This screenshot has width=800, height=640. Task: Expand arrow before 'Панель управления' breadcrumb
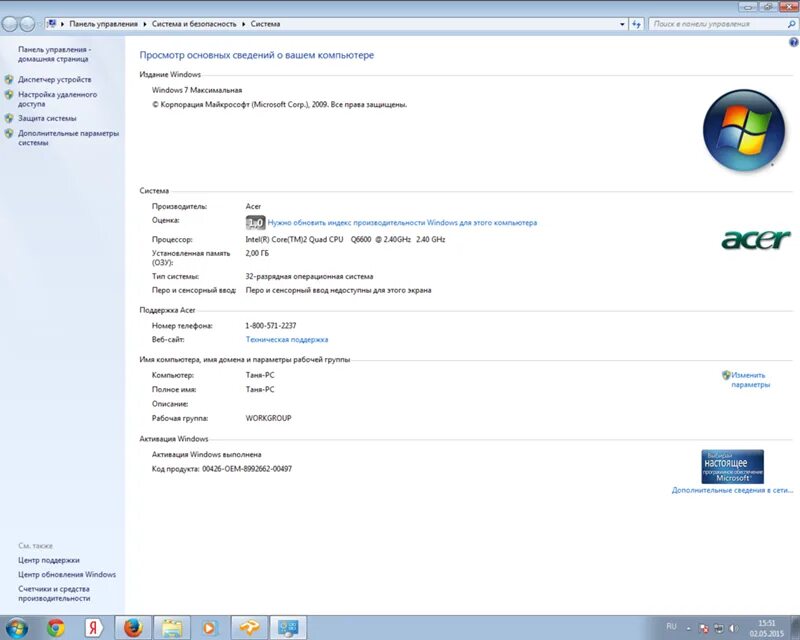(x=63, y=24)
